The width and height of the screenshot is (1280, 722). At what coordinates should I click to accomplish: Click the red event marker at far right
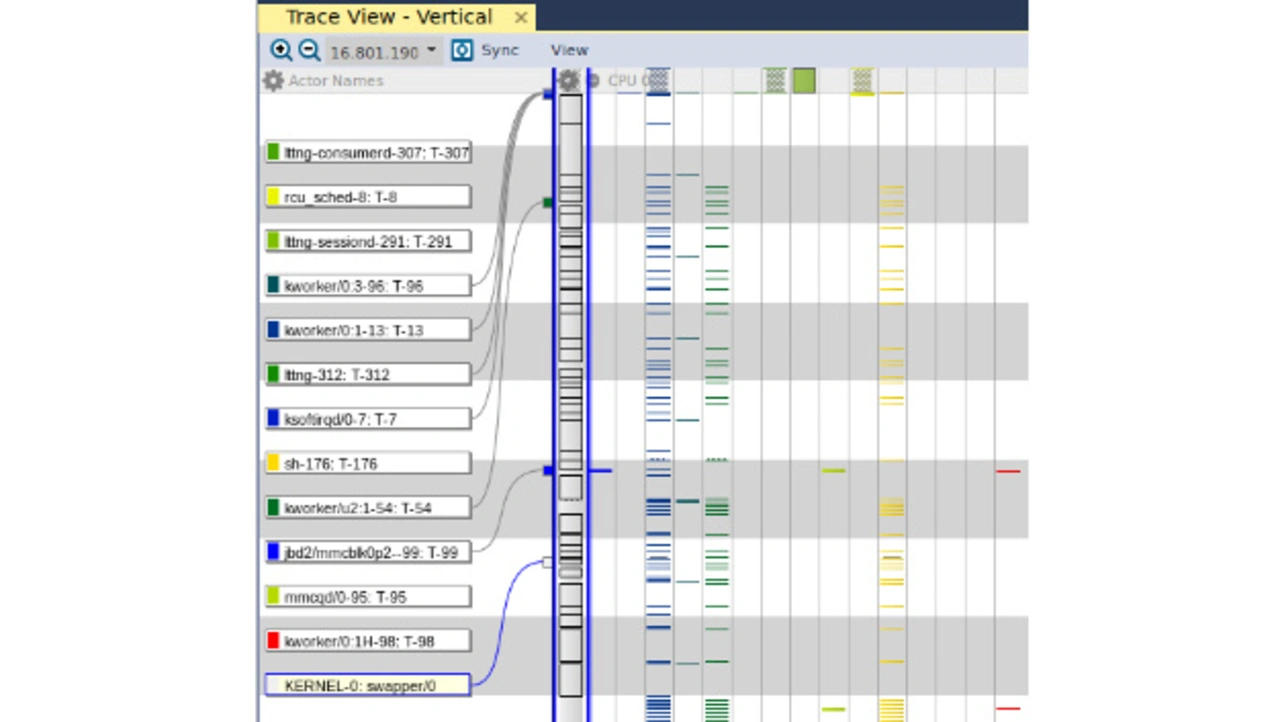coord(1008,471)
